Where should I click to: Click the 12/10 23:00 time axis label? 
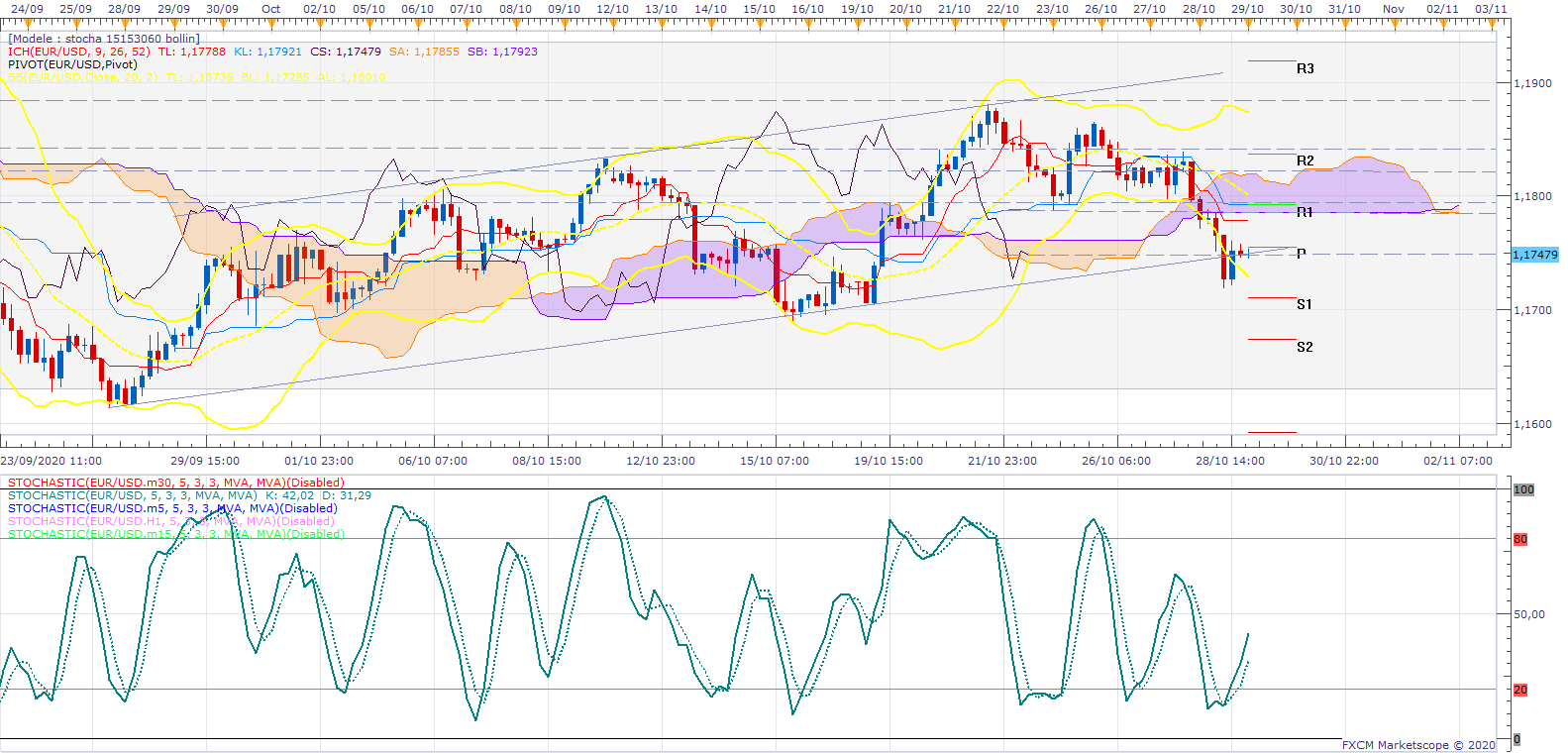coord(661,461)
